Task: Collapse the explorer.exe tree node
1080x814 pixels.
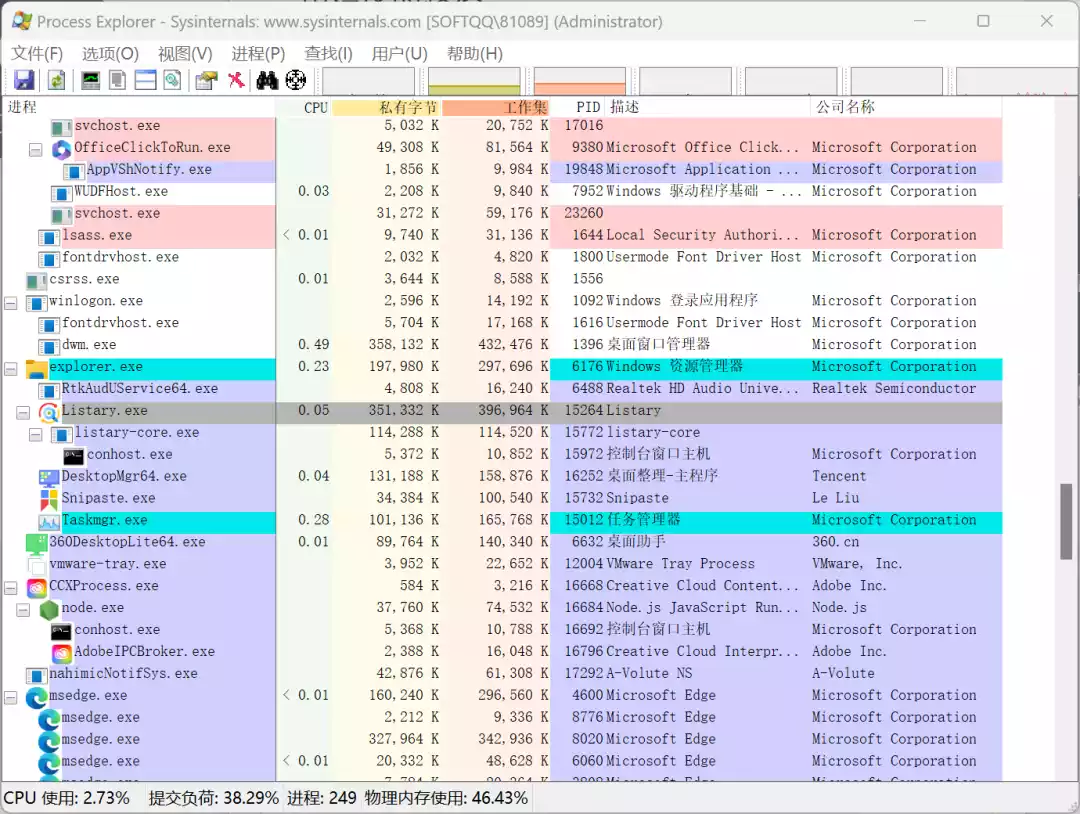Action: click(11, 368)
